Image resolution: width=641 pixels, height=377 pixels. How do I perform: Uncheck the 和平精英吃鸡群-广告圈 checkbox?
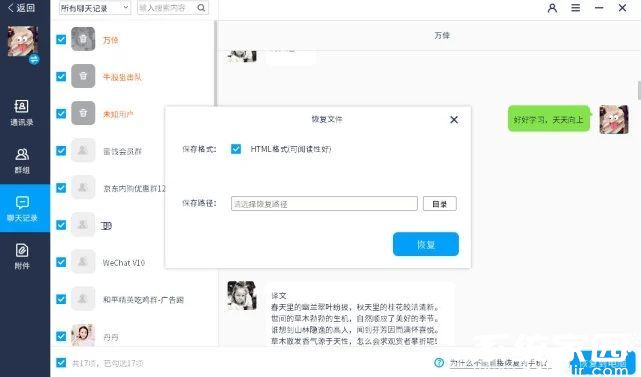61,299
